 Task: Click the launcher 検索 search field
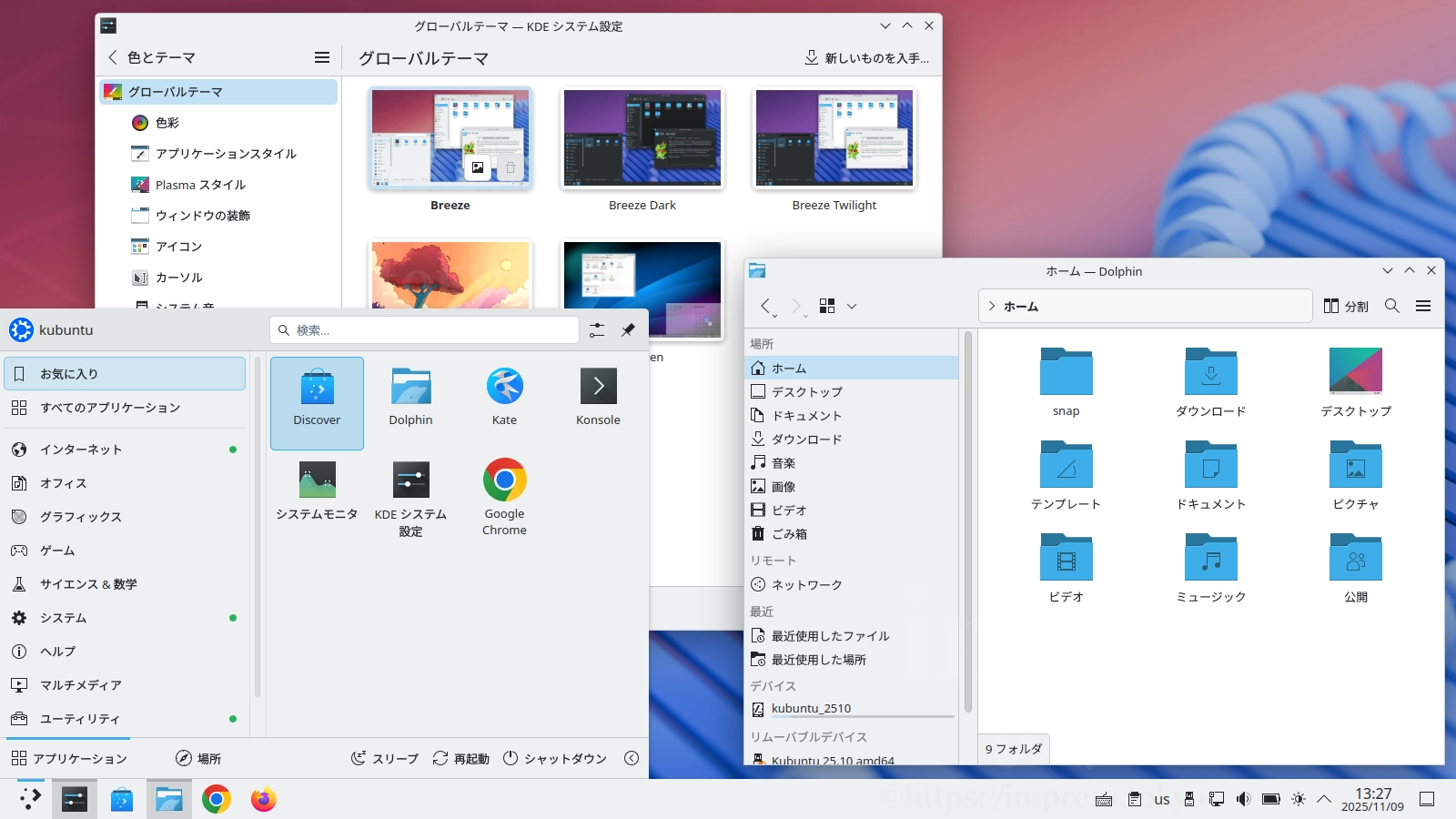424,330
